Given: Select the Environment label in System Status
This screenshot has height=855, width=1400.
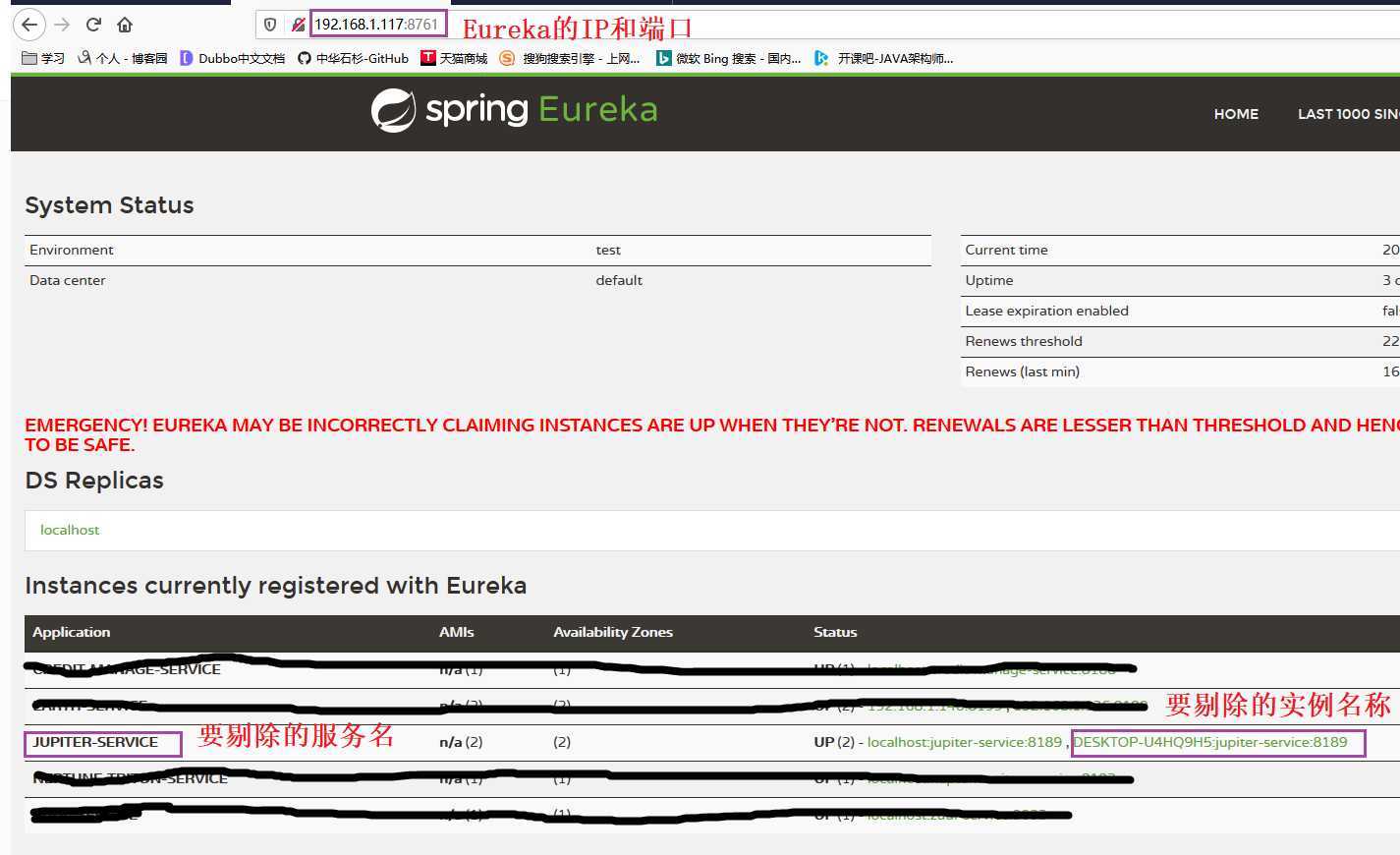Looking at the screenshot, I should coord(72,250).
